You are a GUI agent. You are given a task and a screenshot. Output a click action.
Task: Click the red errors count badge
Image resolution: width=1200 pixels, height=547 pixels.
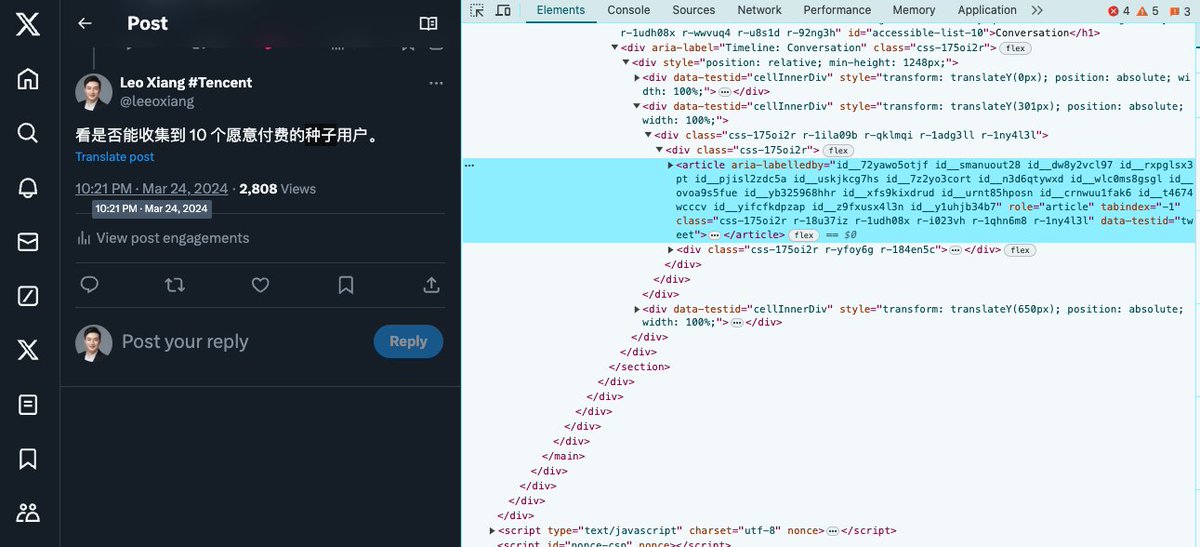tap(1118, 11)
